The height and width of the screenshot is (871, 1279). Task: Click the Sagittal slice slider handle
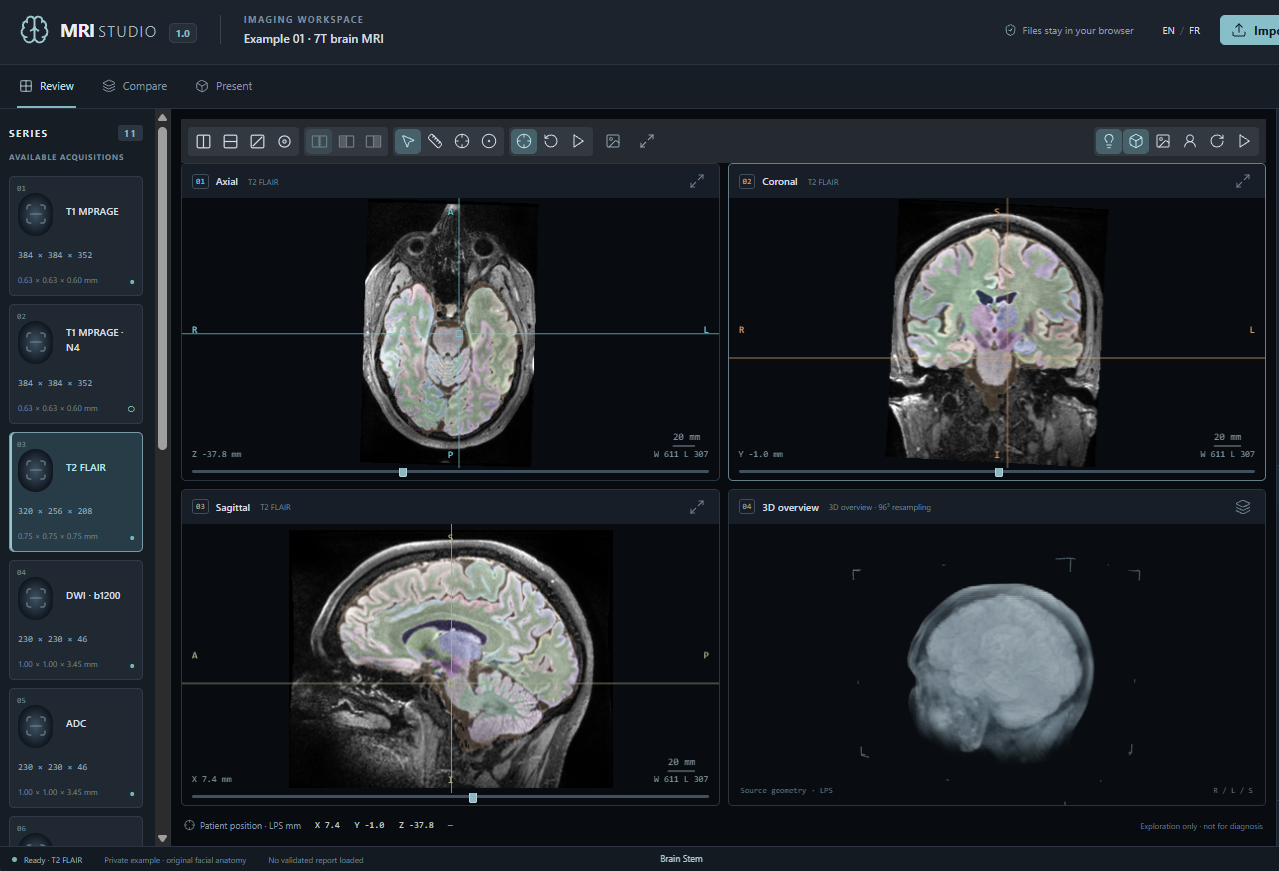pyautogui.click(x=473, y=797)
